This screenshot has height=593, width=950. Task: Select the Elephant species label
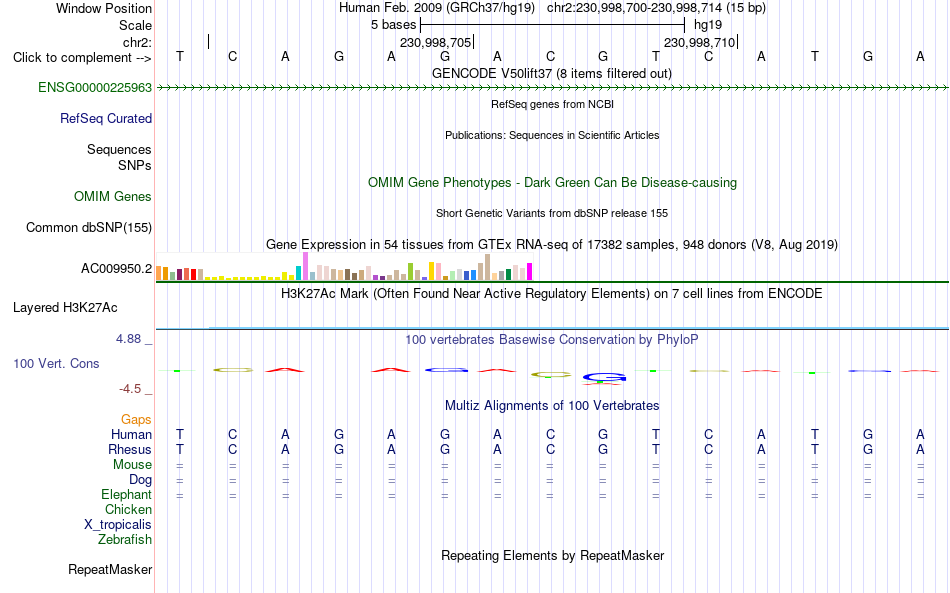tap(127, 494)
